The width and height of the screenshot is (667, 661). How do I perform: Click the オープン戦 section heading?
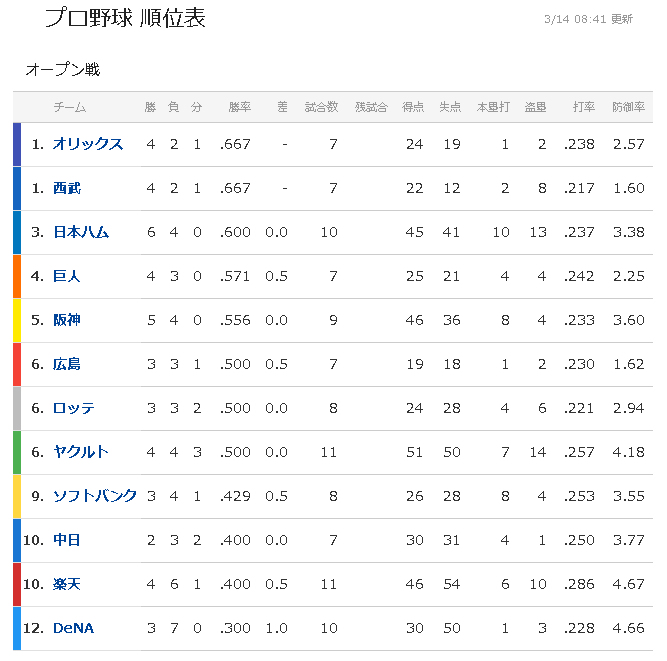click(x=63, y=69)
